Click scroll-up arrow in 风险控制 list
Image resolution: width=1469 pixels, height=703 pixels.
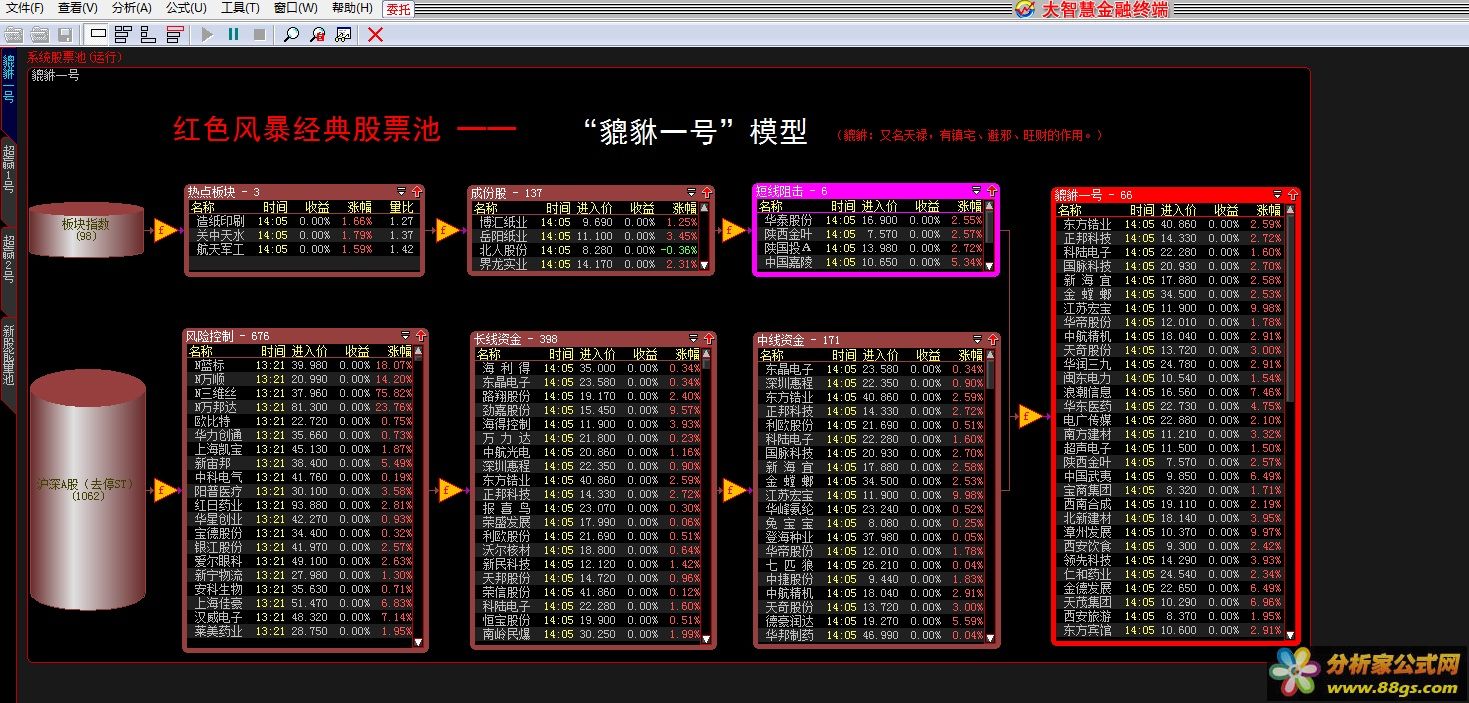point(418,352)
